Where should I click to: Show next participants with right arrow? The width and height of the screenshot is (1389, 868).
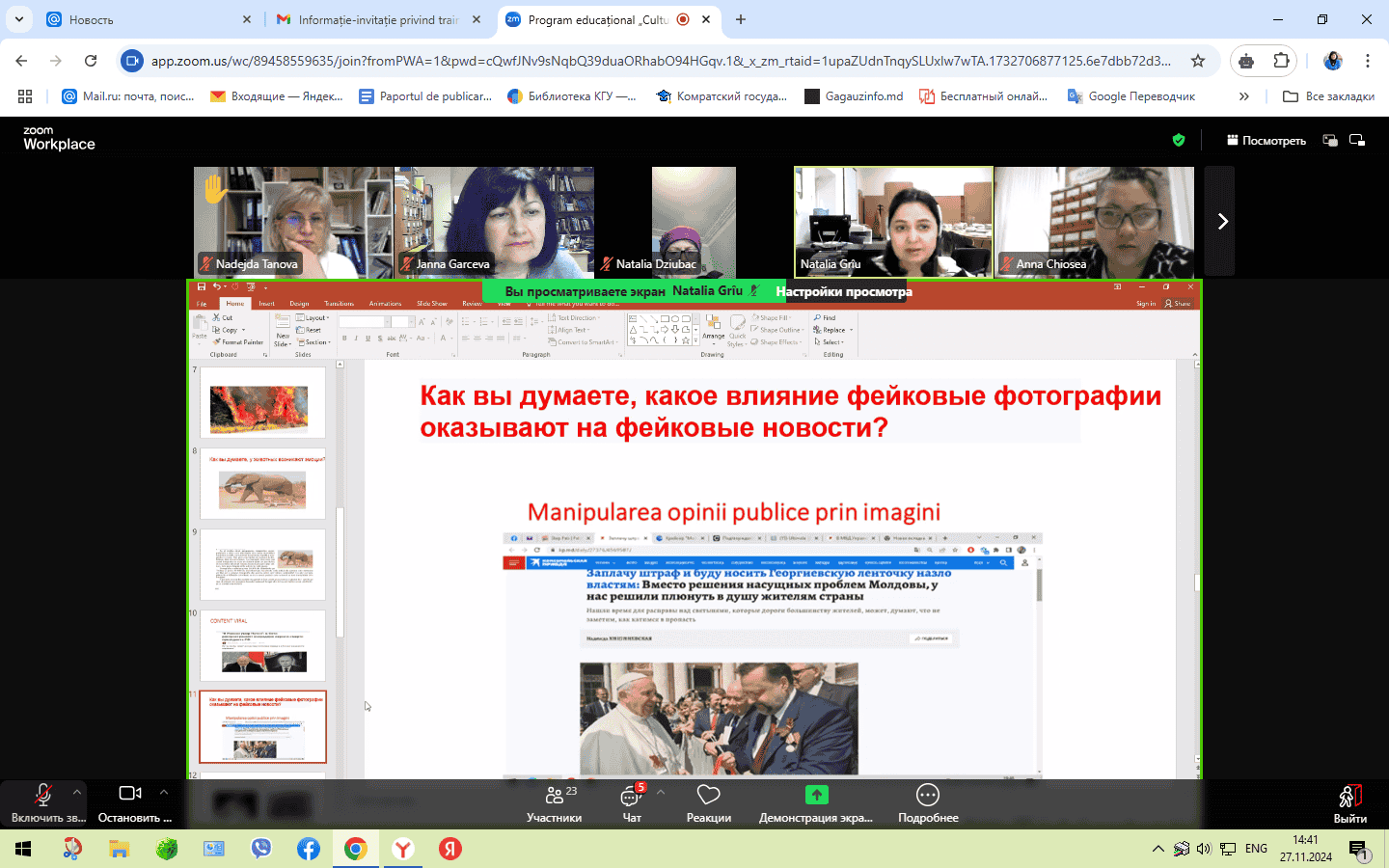[1221, 222]
